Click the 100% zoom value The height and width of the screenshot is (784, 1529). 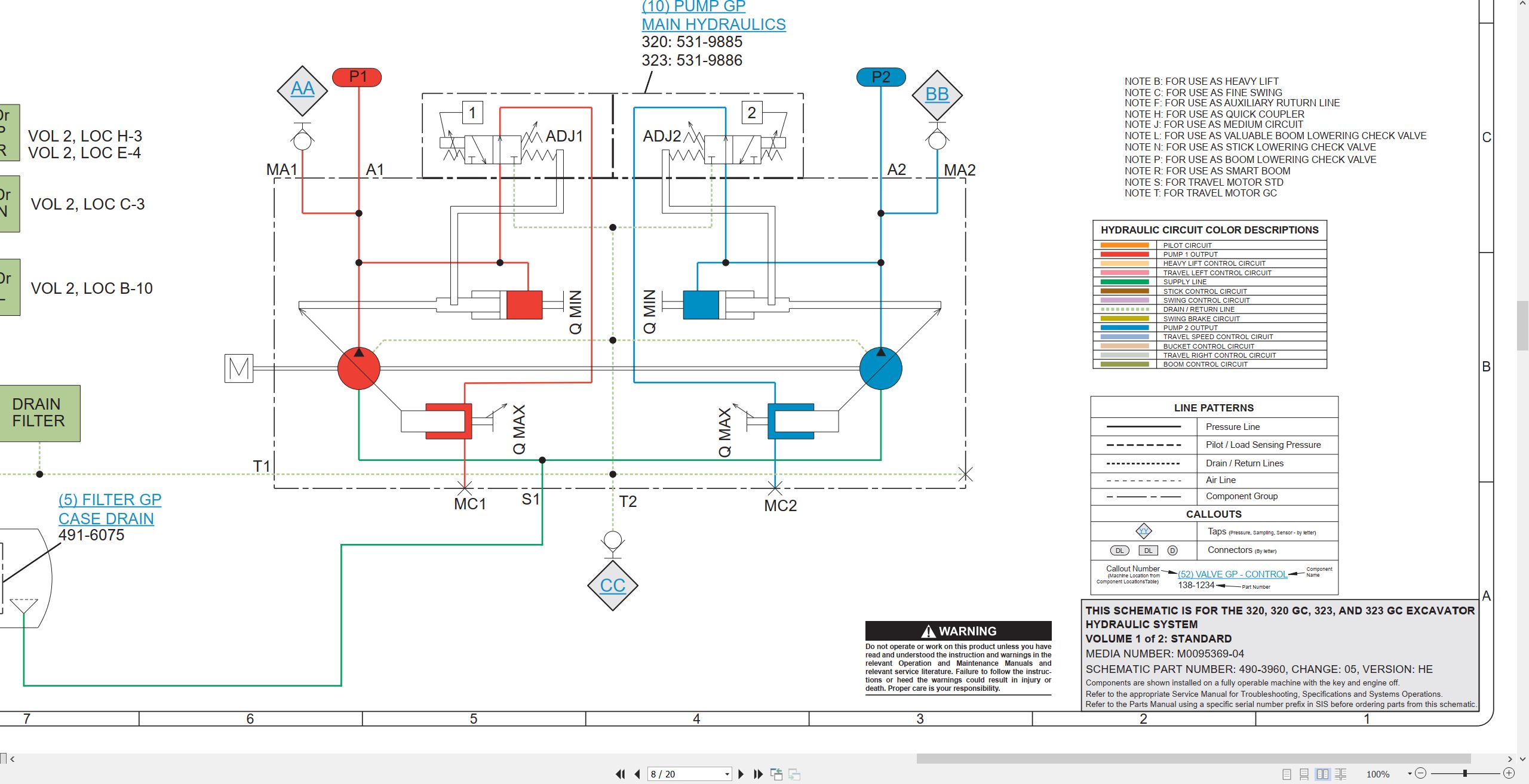click(1377, 774)
